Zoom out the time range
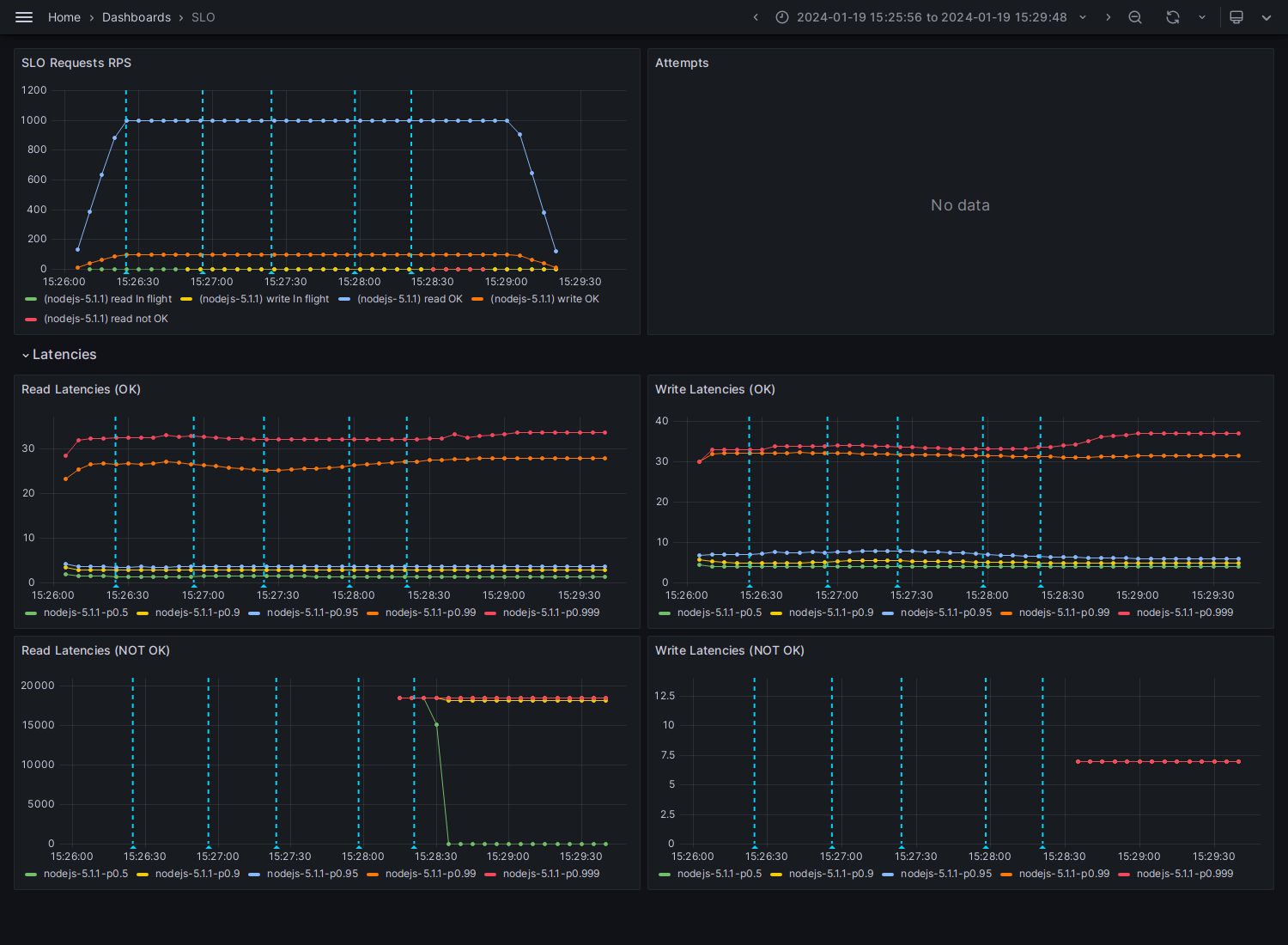 pyautogui.click(x=1135, y=17)
